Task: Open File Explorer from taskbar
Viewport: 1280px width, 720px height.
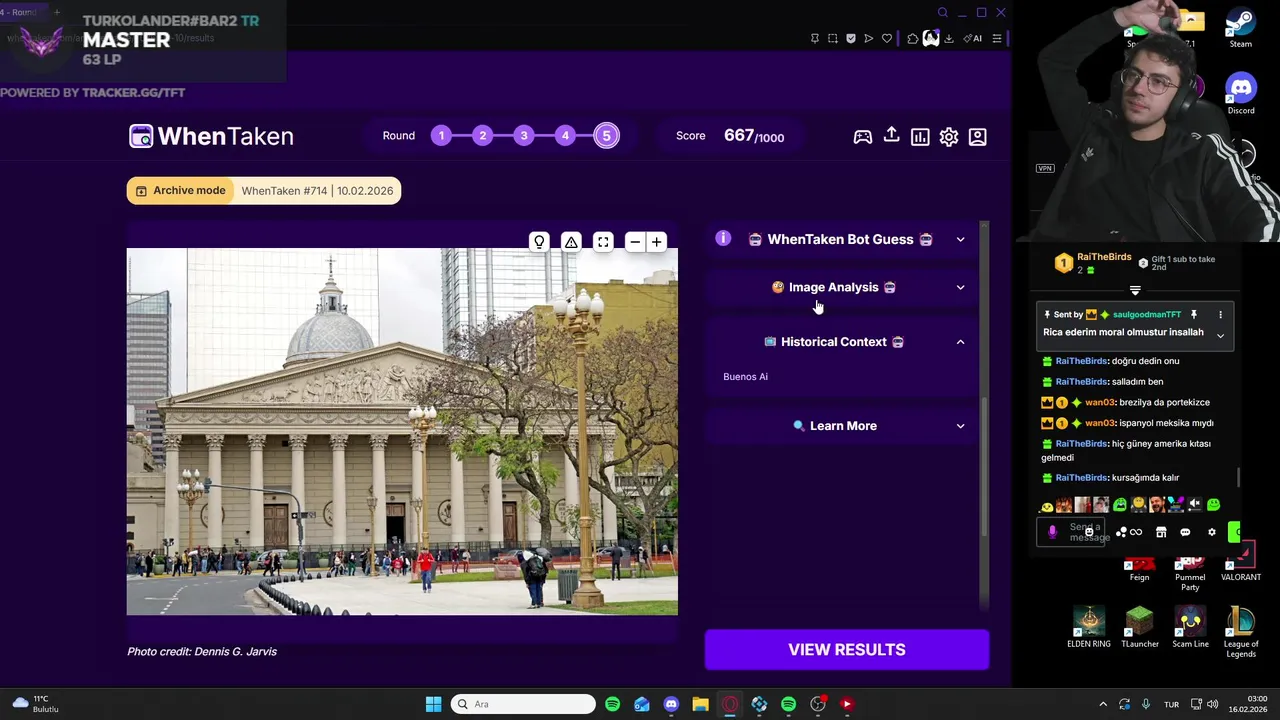Action: pos(700,704)
